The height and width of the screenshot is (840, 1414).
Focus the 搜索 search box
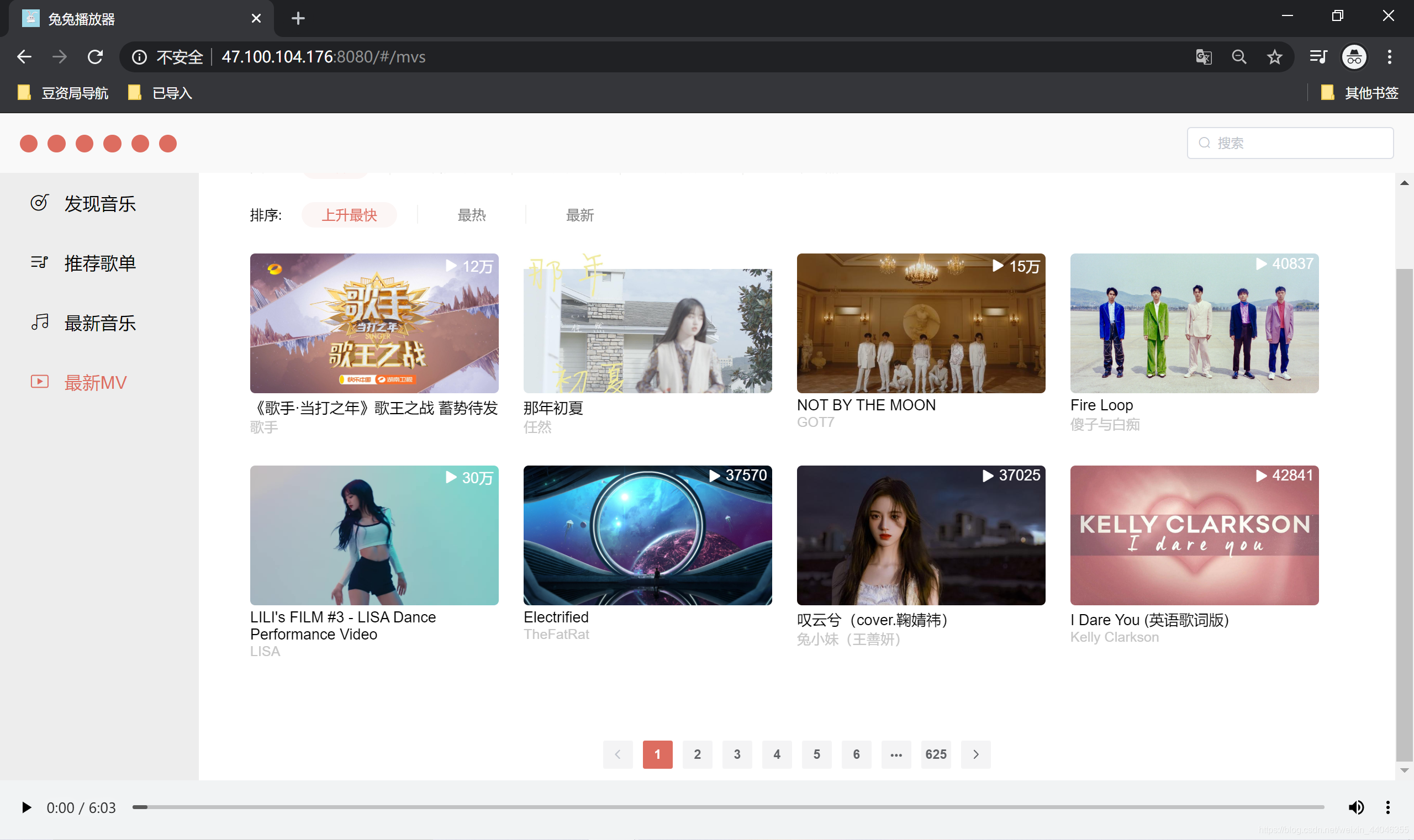pos(1290,142)
